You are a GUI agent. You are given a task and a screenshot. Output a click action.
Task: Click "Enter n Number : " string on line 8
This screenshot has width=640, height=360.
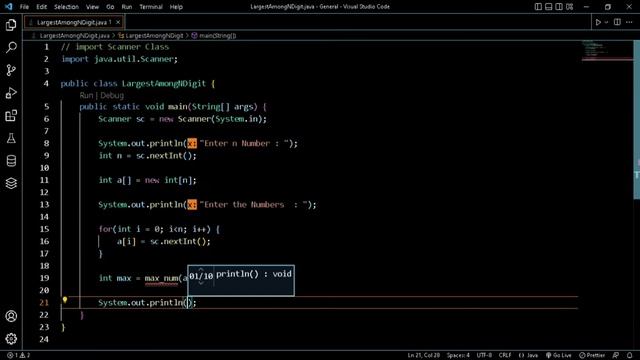[x=244, y=144]
